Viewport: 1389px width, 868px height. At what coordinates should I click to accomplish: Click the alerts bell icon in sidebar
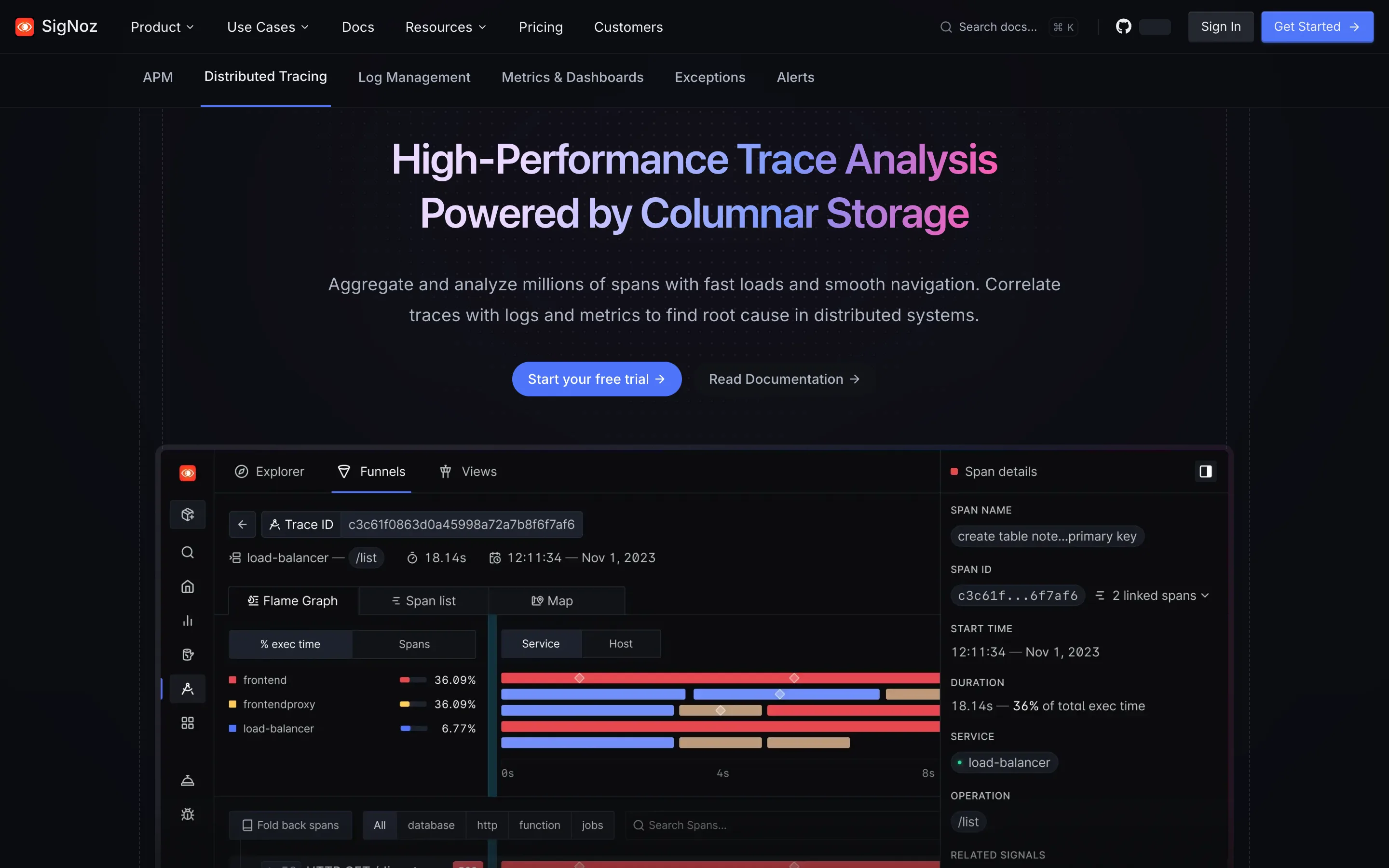188,780
